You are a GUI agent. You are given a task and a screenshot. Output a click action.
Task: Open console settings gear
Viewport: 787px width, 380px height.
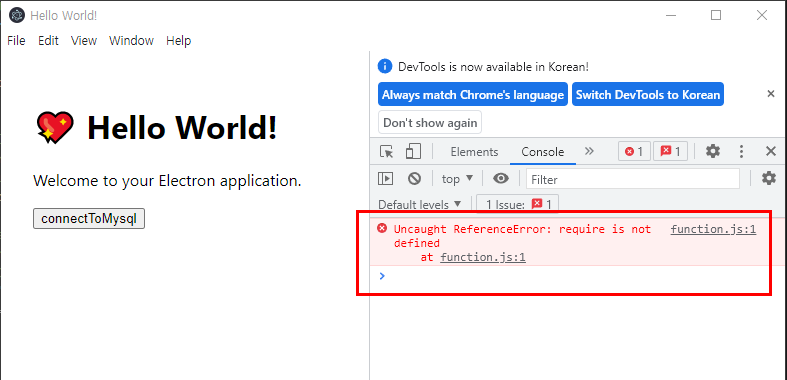pyautogui.click(x=768, y=178)
